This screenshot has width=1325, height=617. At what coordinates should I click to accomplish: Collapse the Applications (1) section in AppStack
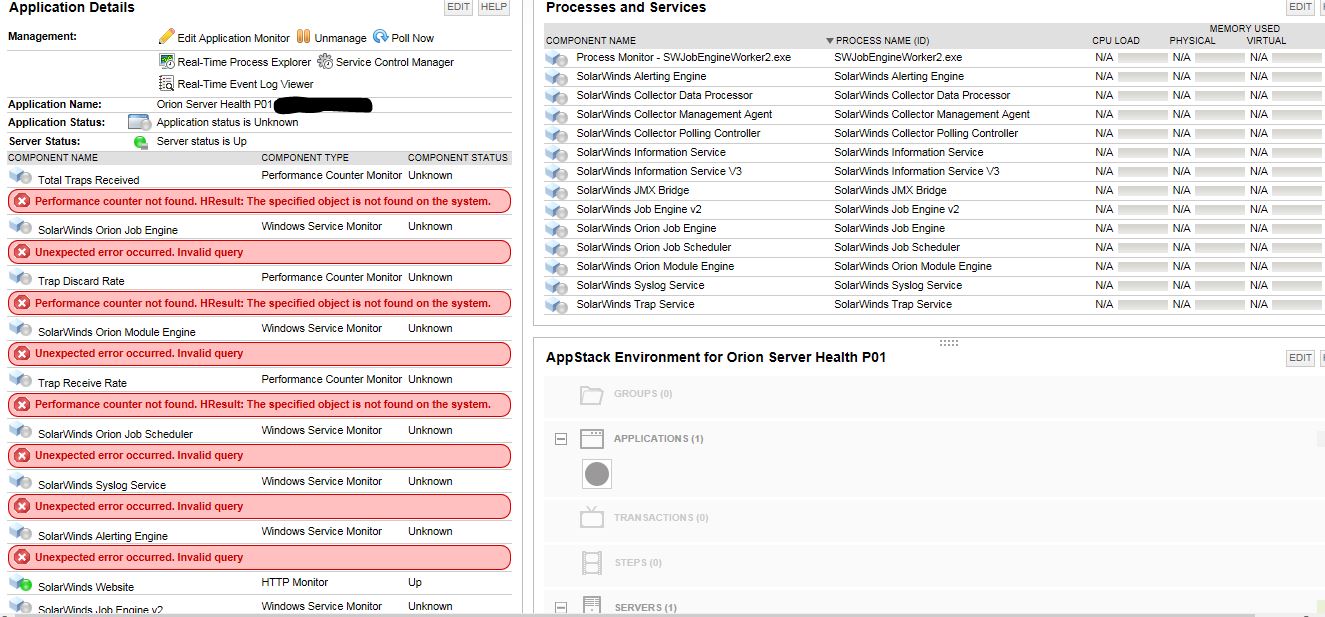(561, 439)
